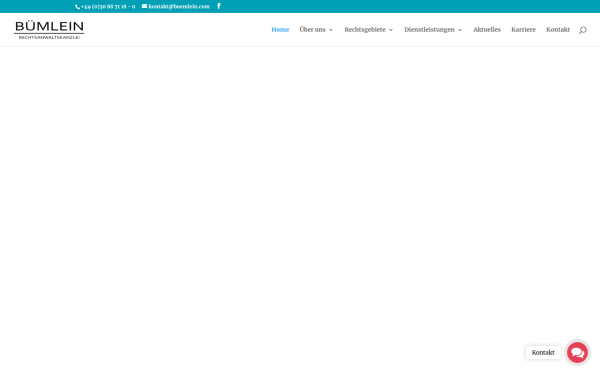Screen dimensions: 600x375
Task: Go to the Home menu item
Action: point(280,30)
